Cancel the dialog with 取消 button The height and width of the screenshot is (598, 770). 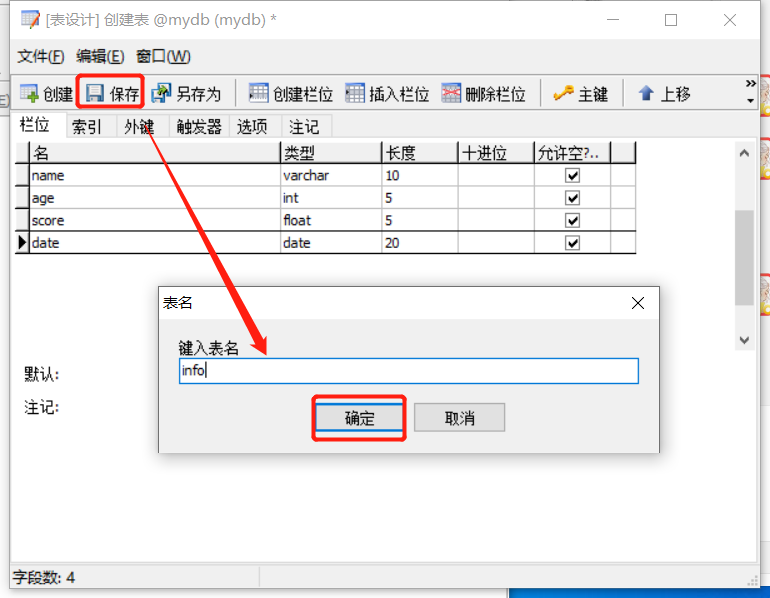coord(459,418)
